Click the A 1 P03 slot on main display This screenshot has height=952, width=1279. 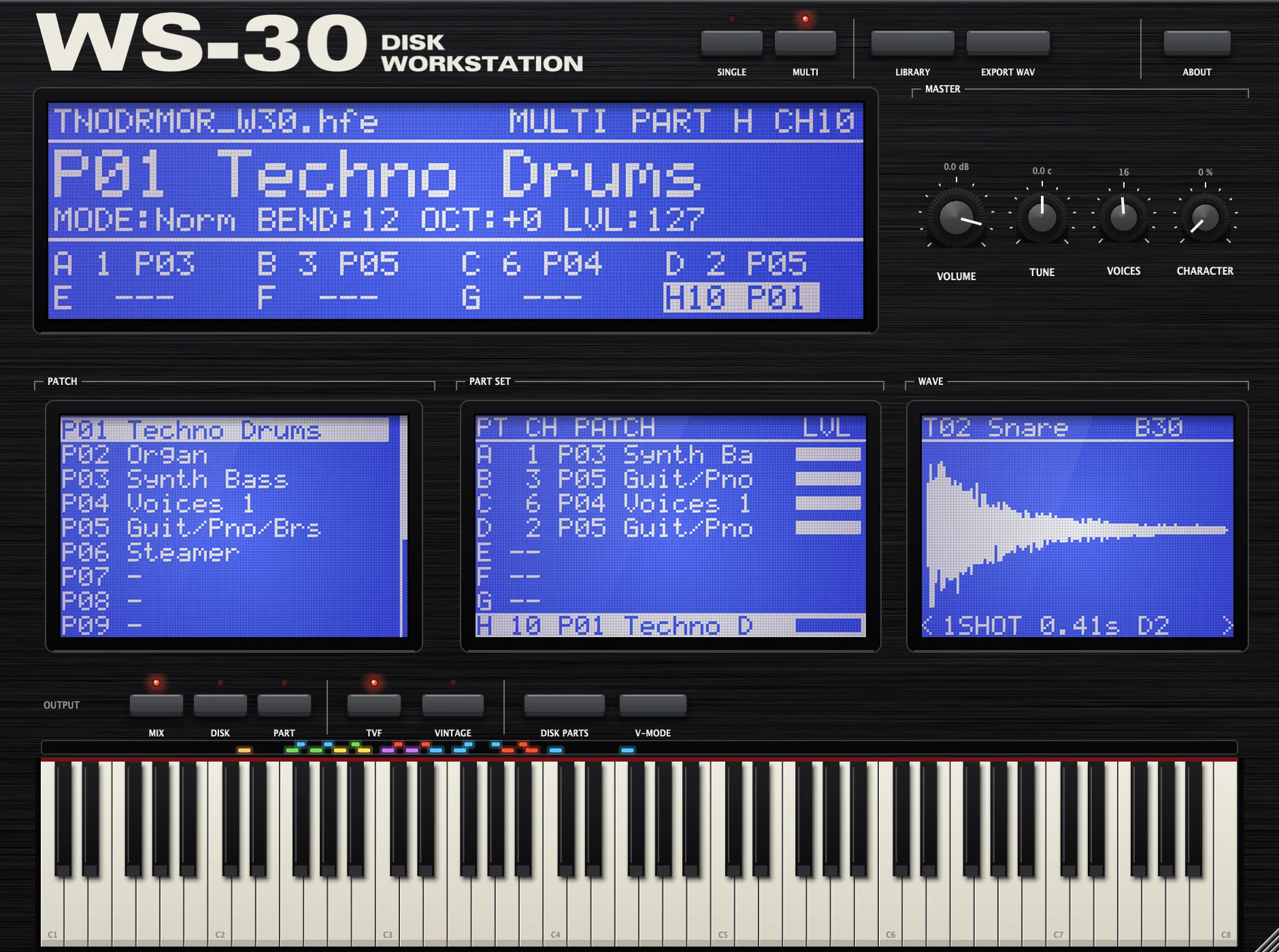124,264
